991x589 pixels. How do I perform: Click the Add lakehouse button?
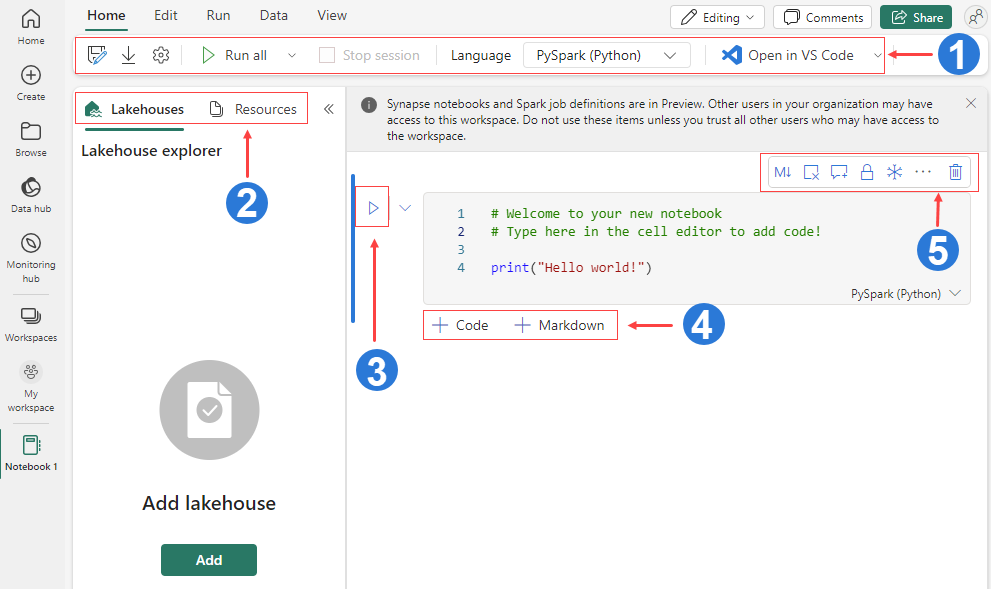click(208, 560)
